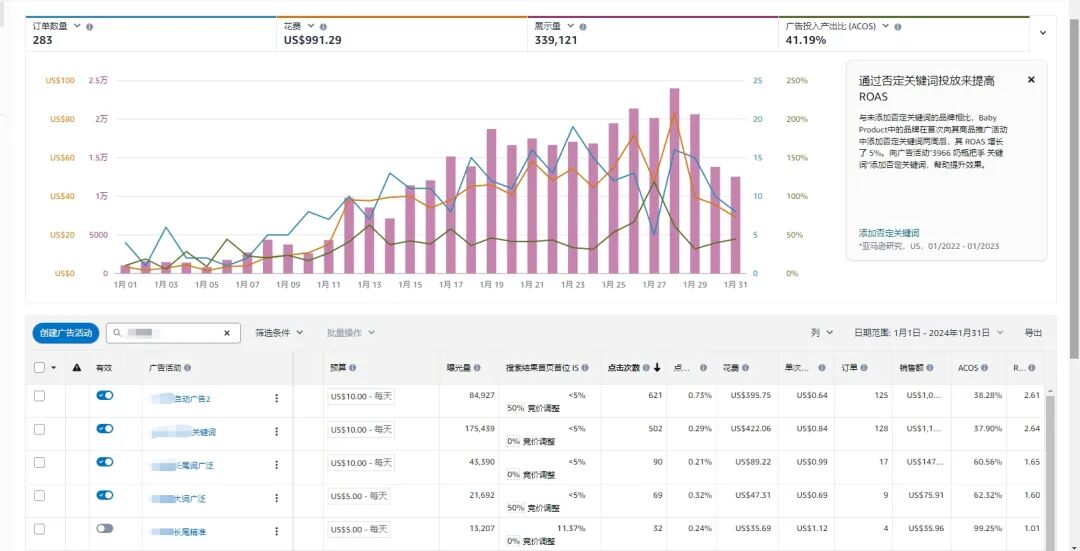Click info icon next to 曝光量 column header
Screen dimensions: 1080x551
click(x=477, y=368)
